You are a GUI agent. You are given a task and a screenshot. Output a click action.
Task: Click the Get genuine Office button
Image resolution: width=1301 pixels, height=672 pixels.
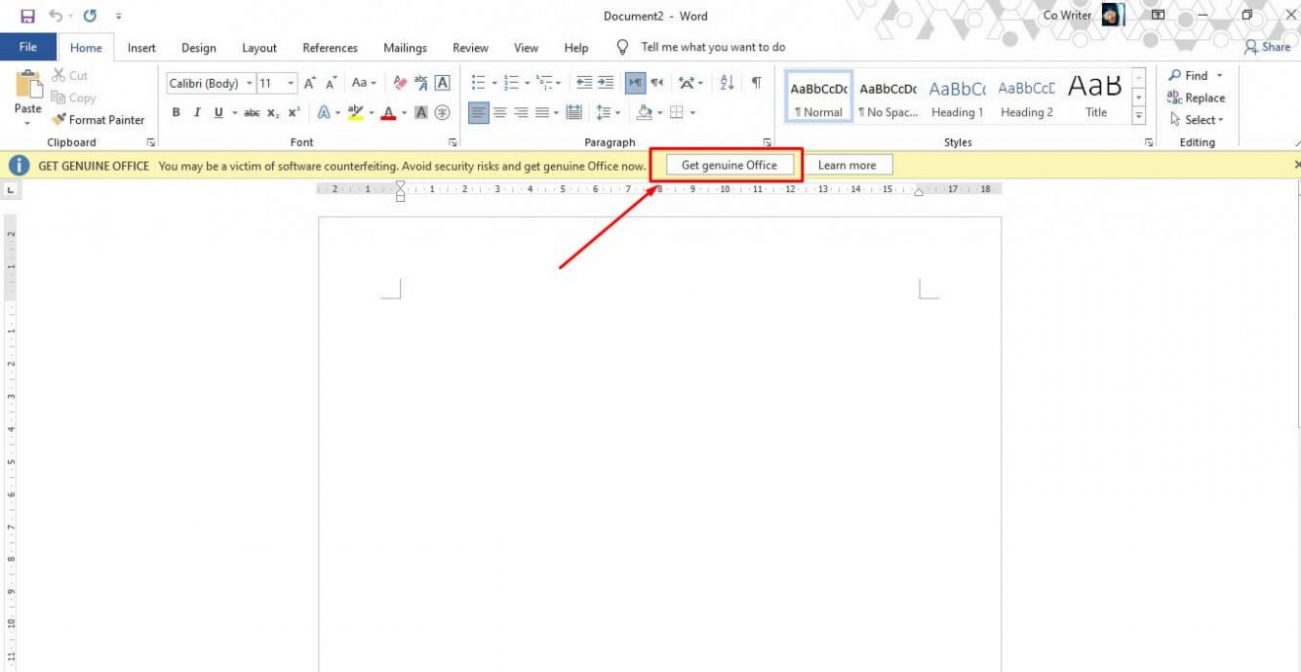729,165
